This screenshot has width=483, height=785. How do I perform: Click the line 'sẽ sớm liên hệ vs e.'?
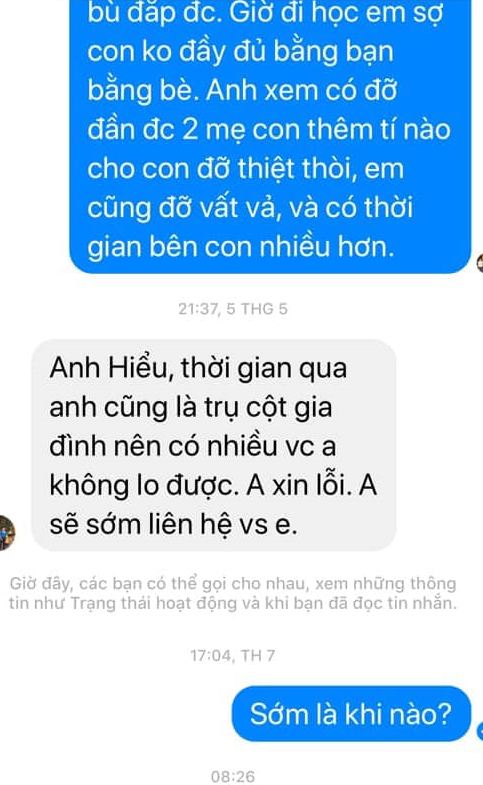coord(174,525)
